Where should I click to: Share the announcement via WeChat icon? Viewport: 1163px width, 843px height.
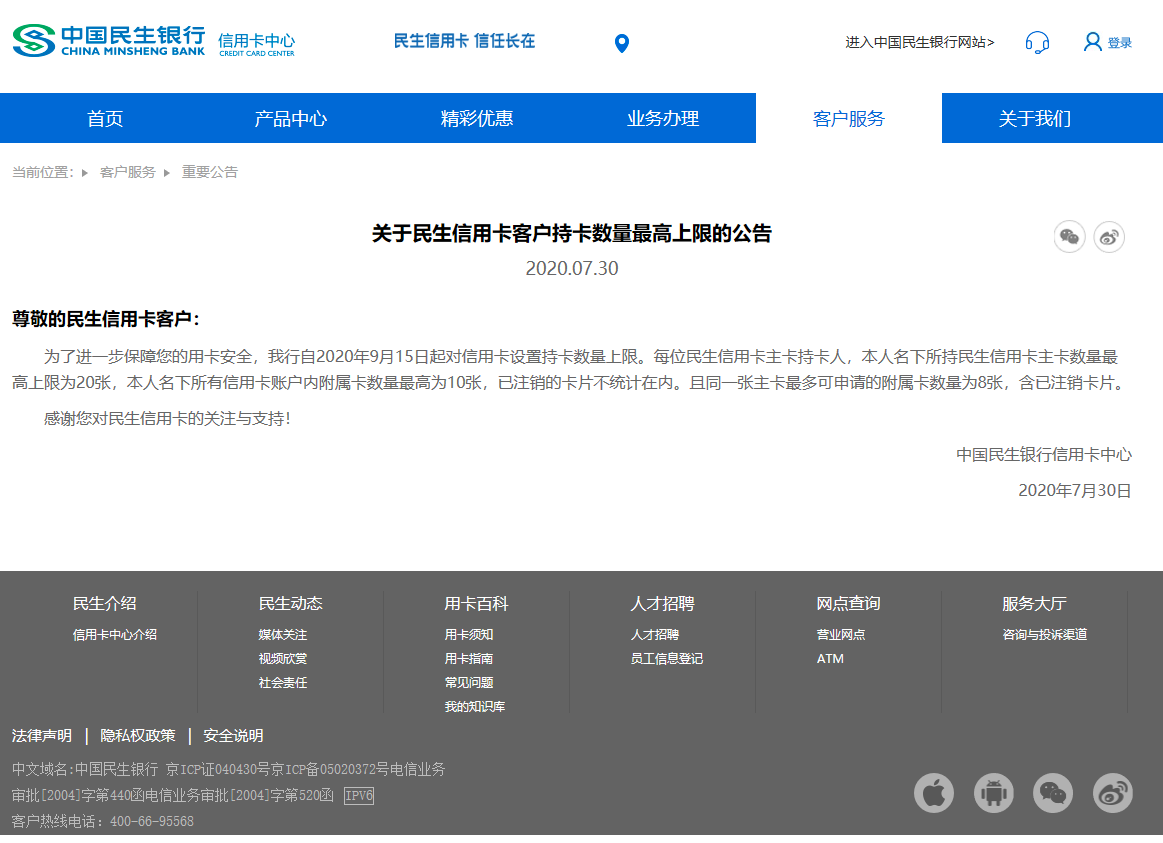tap(1070, 237)
